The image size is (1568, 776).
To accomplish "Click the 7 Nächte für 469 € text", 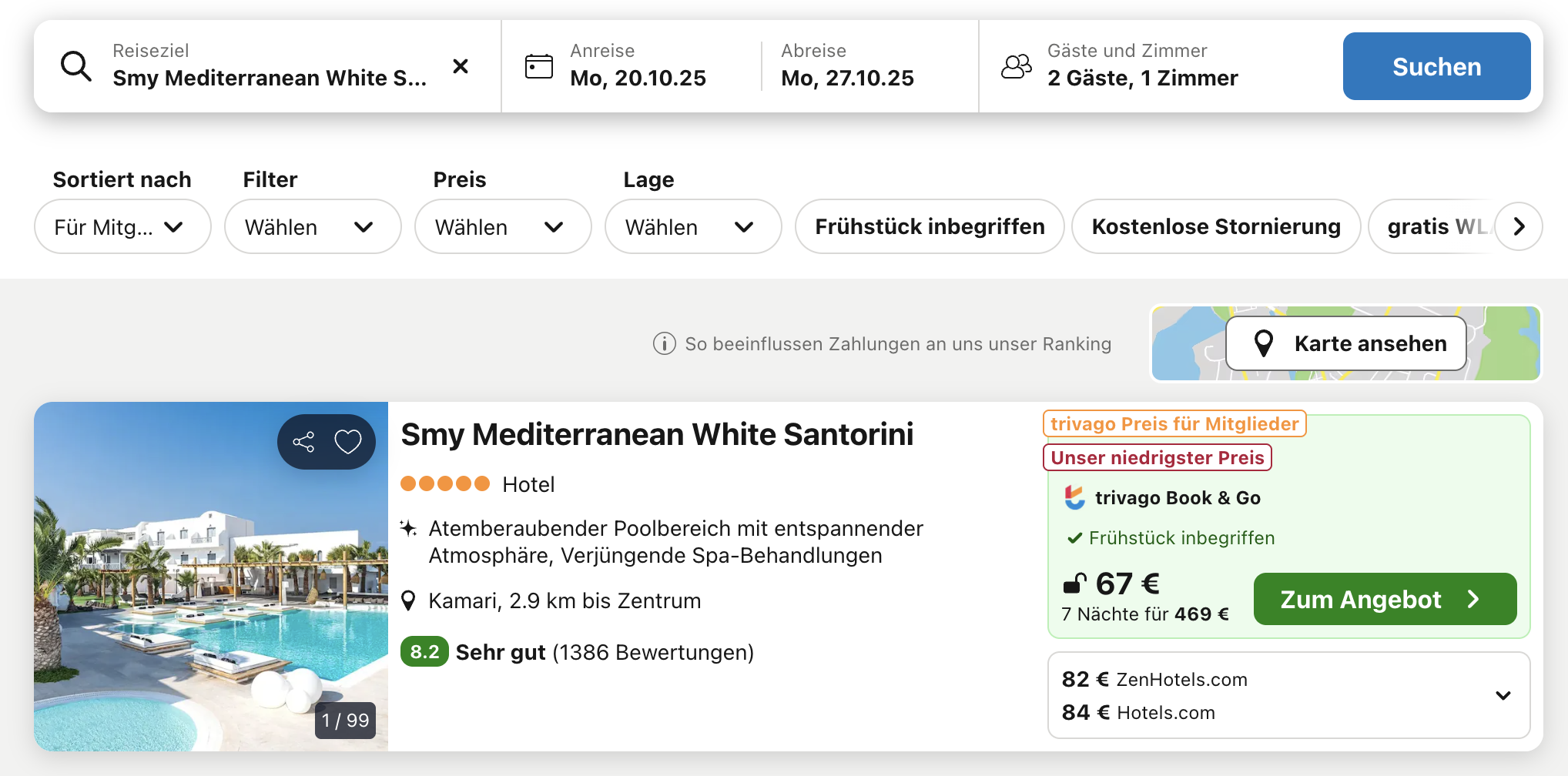I will [1145, 614].
